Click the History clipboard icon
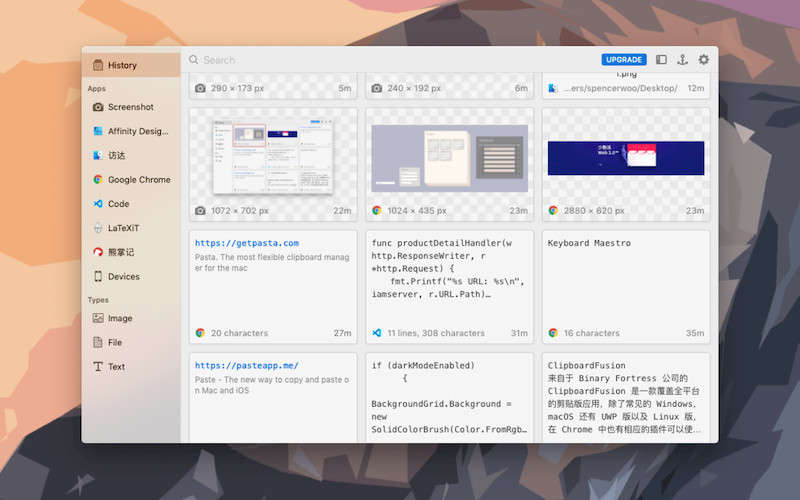The image size is (800, 500). (98, 65)
